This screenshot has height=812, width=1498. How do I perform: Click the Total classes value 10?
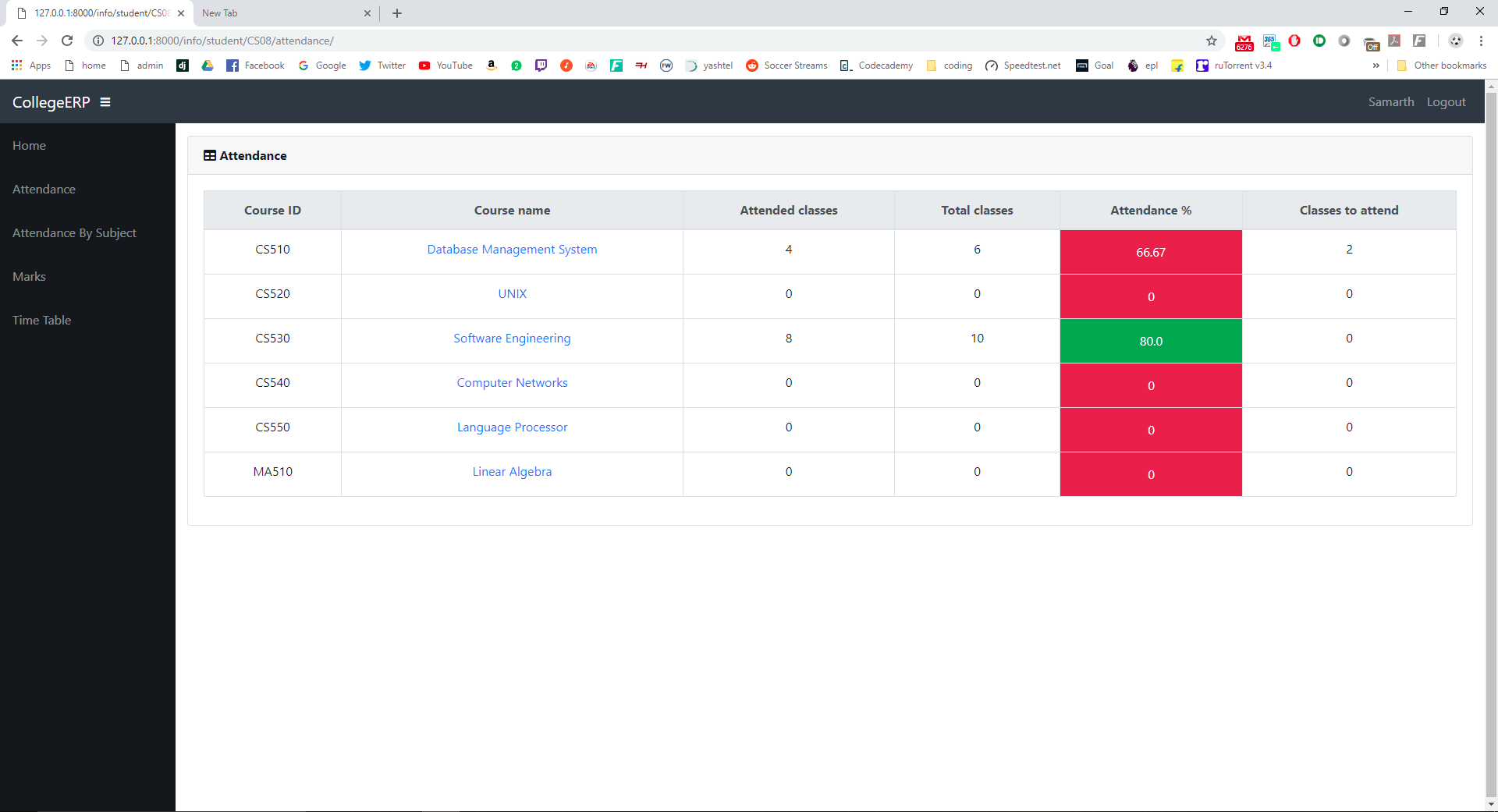pyautogui.click(x=977, y=339)
